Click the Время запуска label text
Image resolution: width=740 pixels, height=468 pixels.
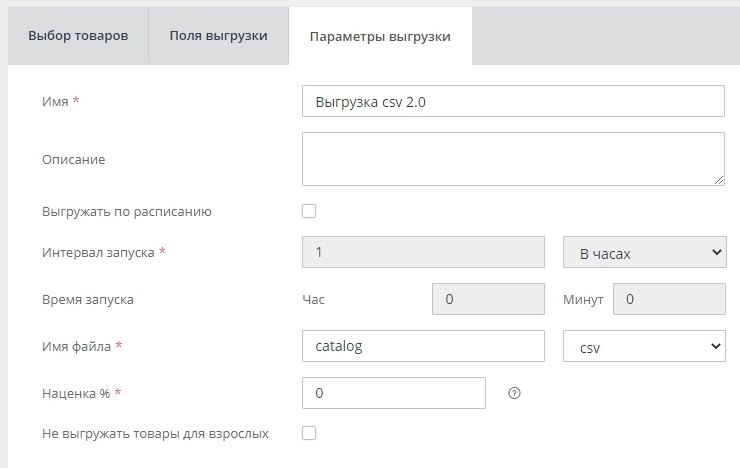pos(88,299)
